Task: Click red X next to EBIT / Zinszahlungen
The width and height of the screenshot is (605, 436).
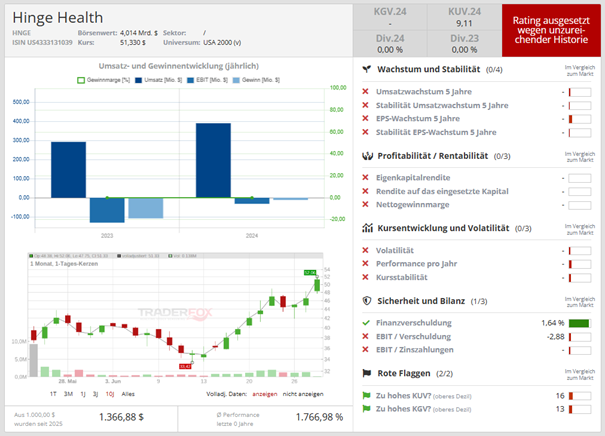Action: 365,350
